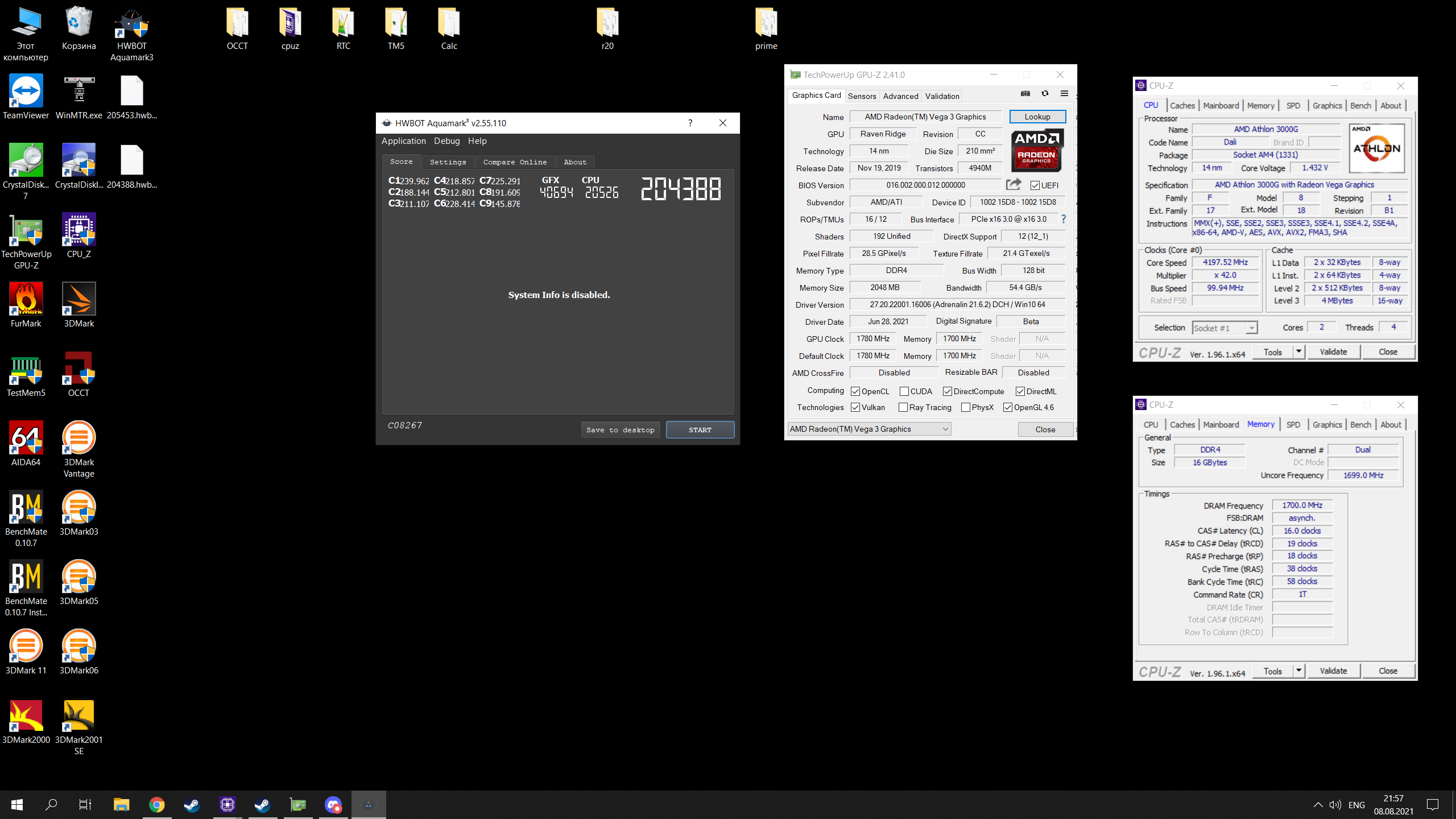Toggle Vulkan checkbox in GPU-Z
Screen dimensions: 1456x819
(855, 407)
